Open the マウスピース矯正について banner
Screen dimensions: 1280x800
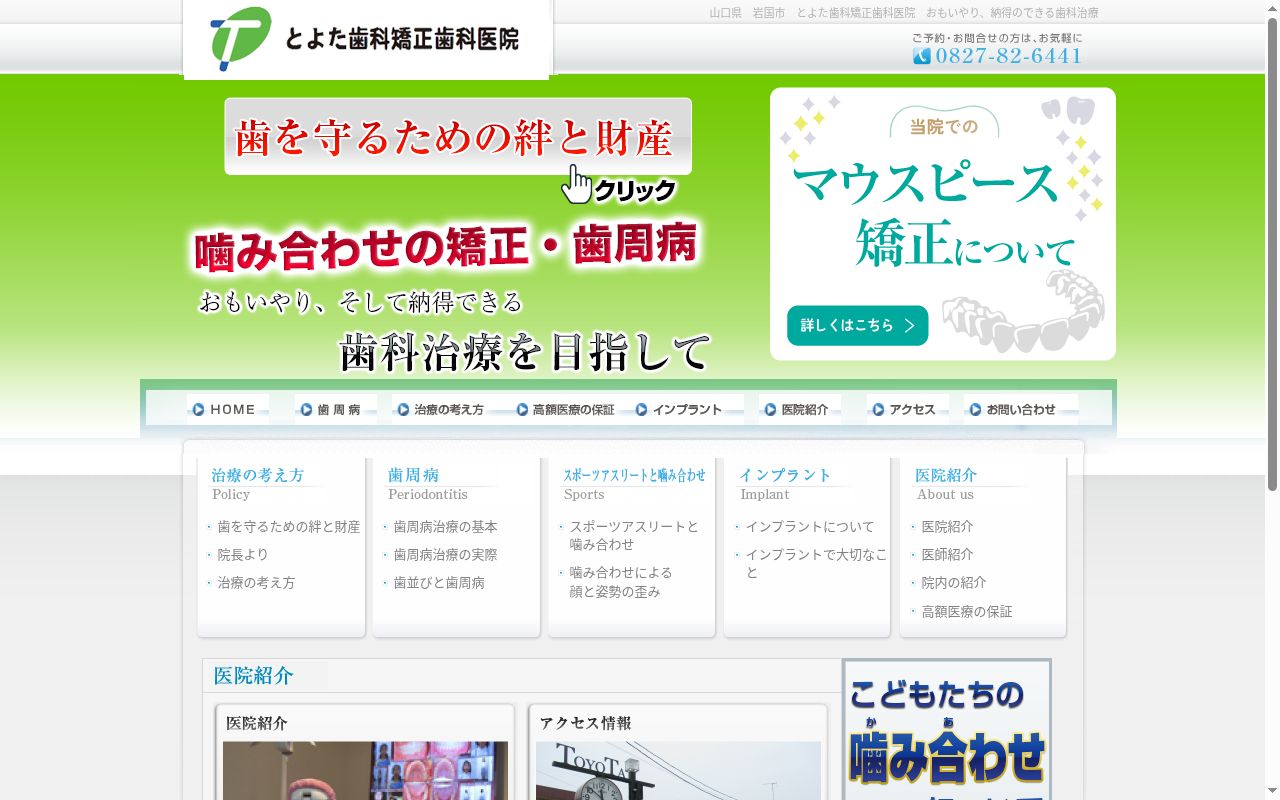(x=943, y=224)
